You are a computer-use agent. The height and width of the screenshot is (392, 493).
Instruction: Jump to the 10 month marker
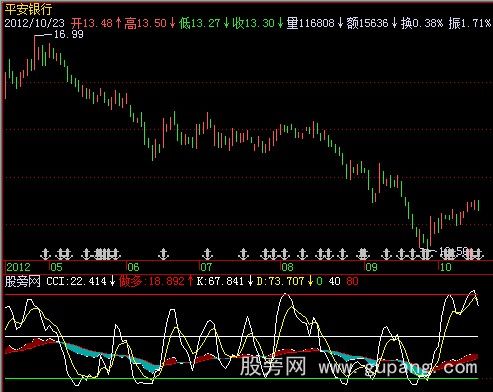point(445,267)
